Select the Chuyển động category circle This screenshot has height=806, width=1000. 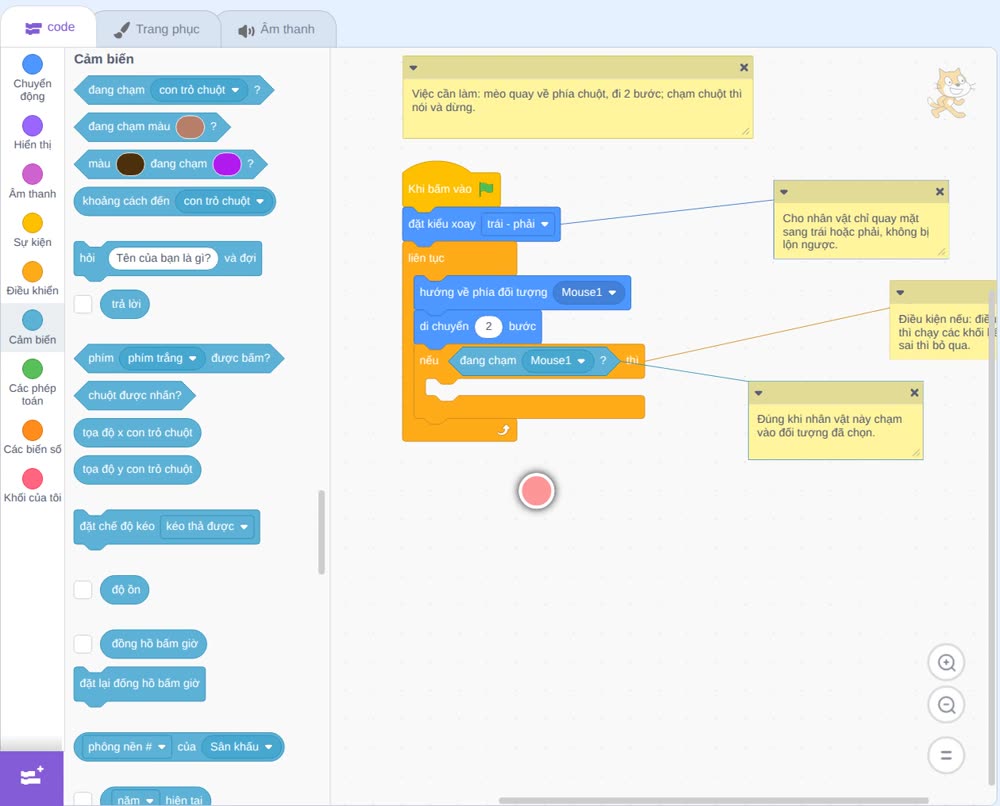[x=33, y=64]
